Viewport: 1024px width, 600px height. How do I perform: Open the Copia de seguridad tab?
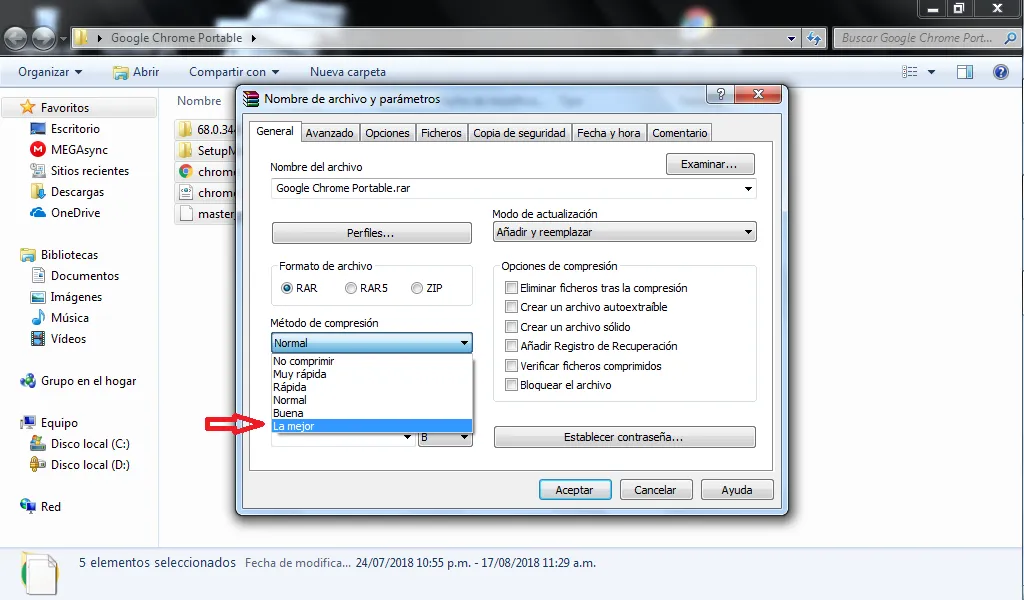coord(519,133)
